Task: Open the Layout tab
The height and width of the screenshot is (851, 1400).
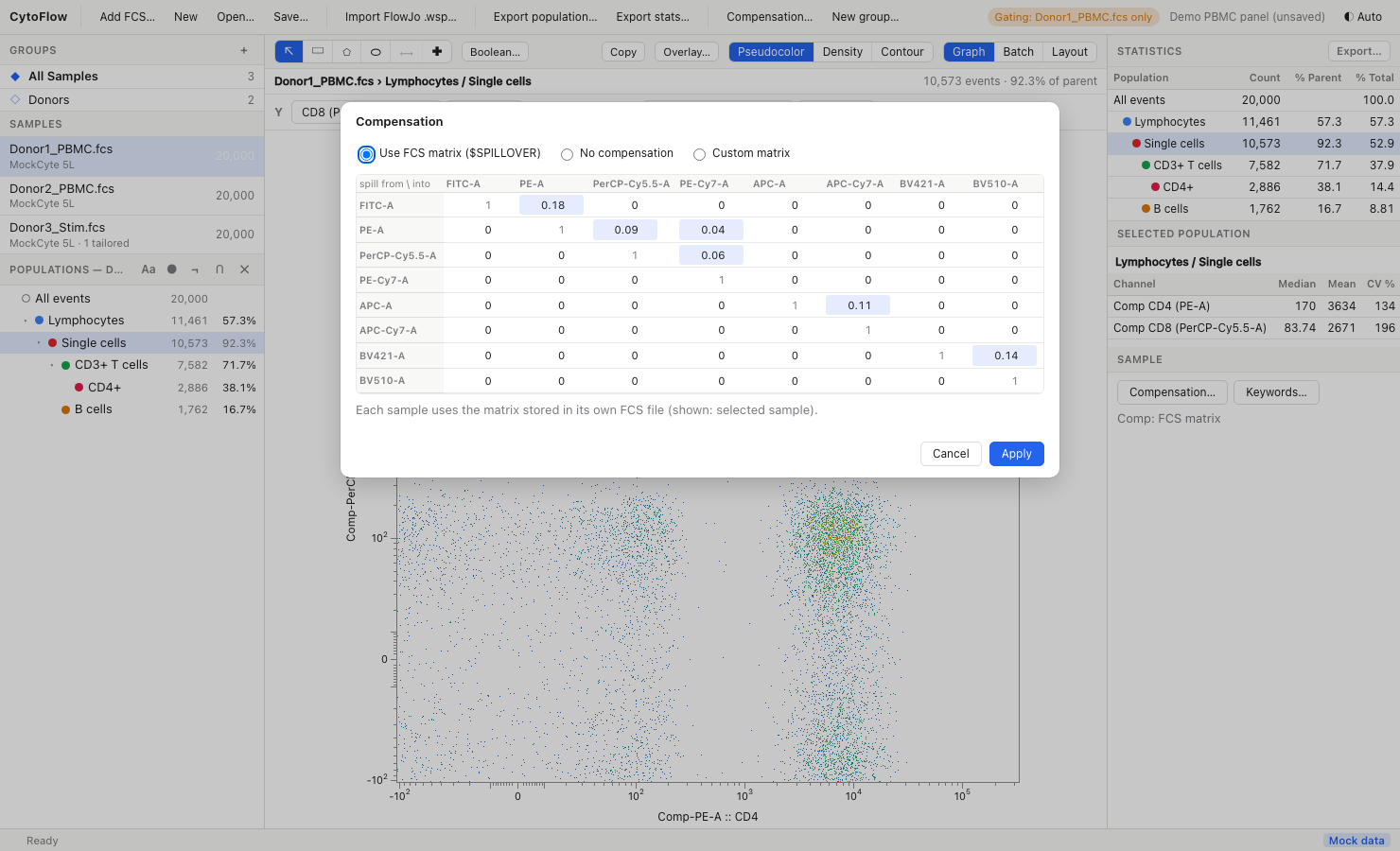Action: 1070,52
